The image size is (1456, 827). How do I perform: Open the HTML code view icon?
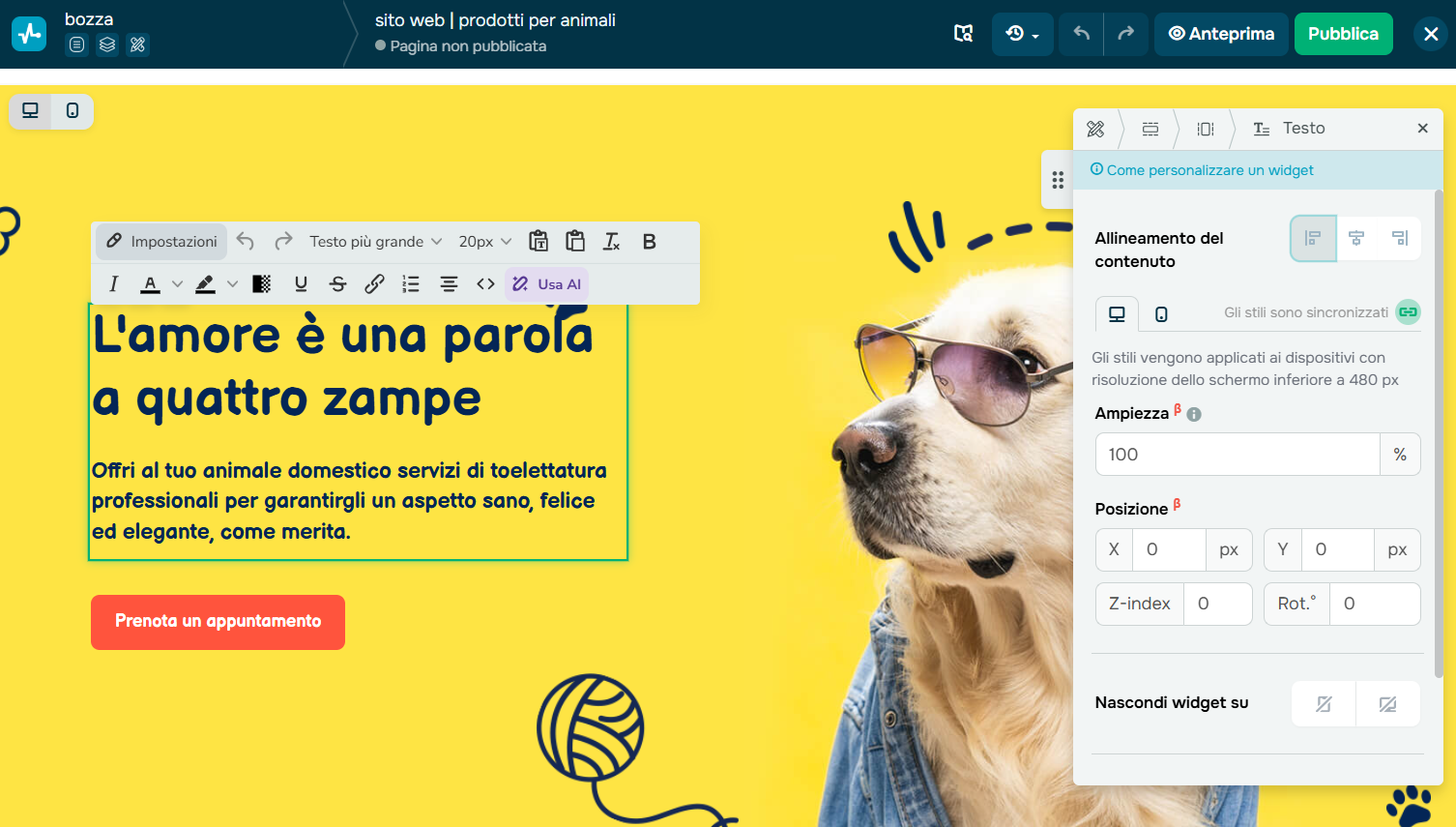coord(485,283)
